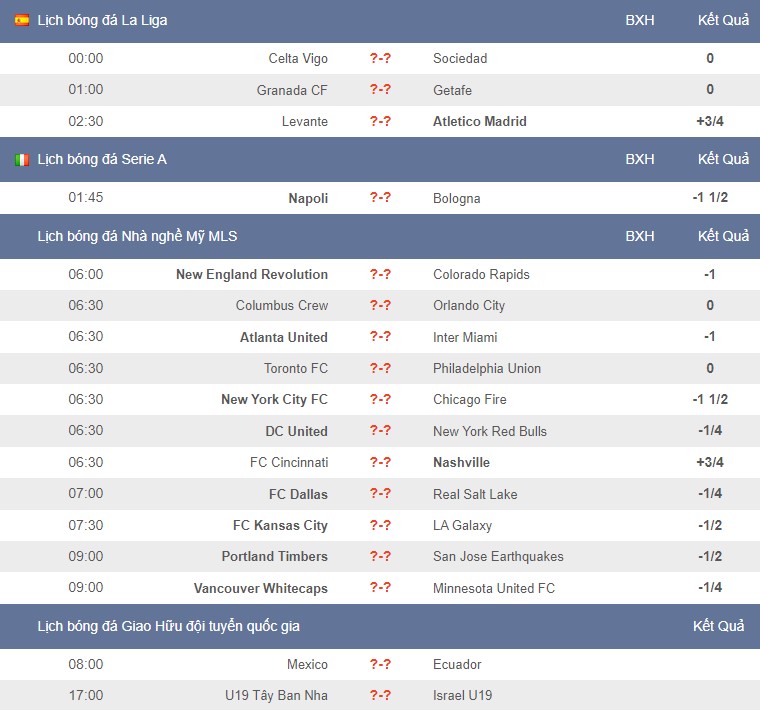This screenshot has height=710, width=760.
Task: Click the +3/4 odds on Nashville row
Action: [x=710, y=462]
